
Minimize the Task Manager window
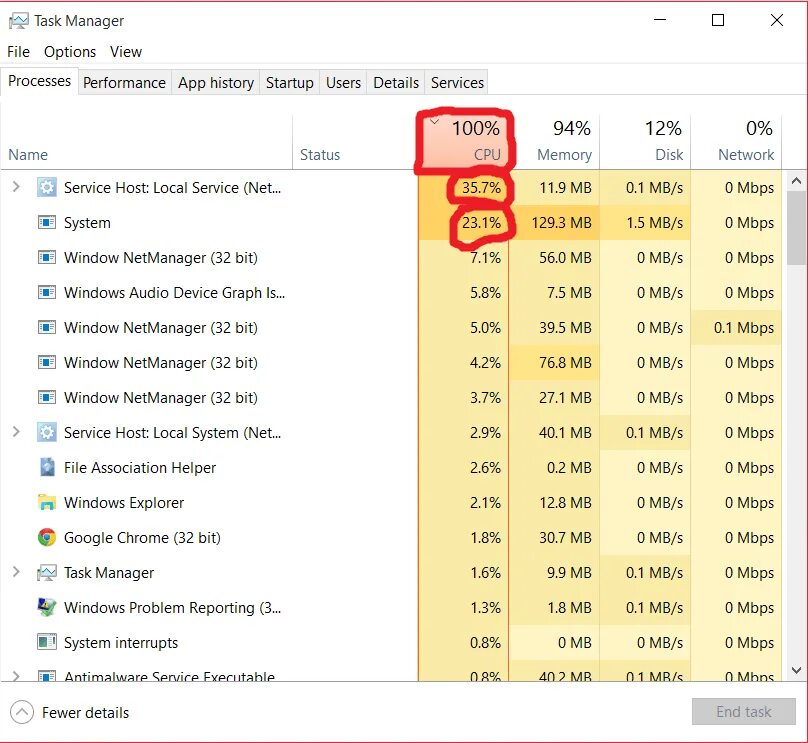[x=660, y=20]
